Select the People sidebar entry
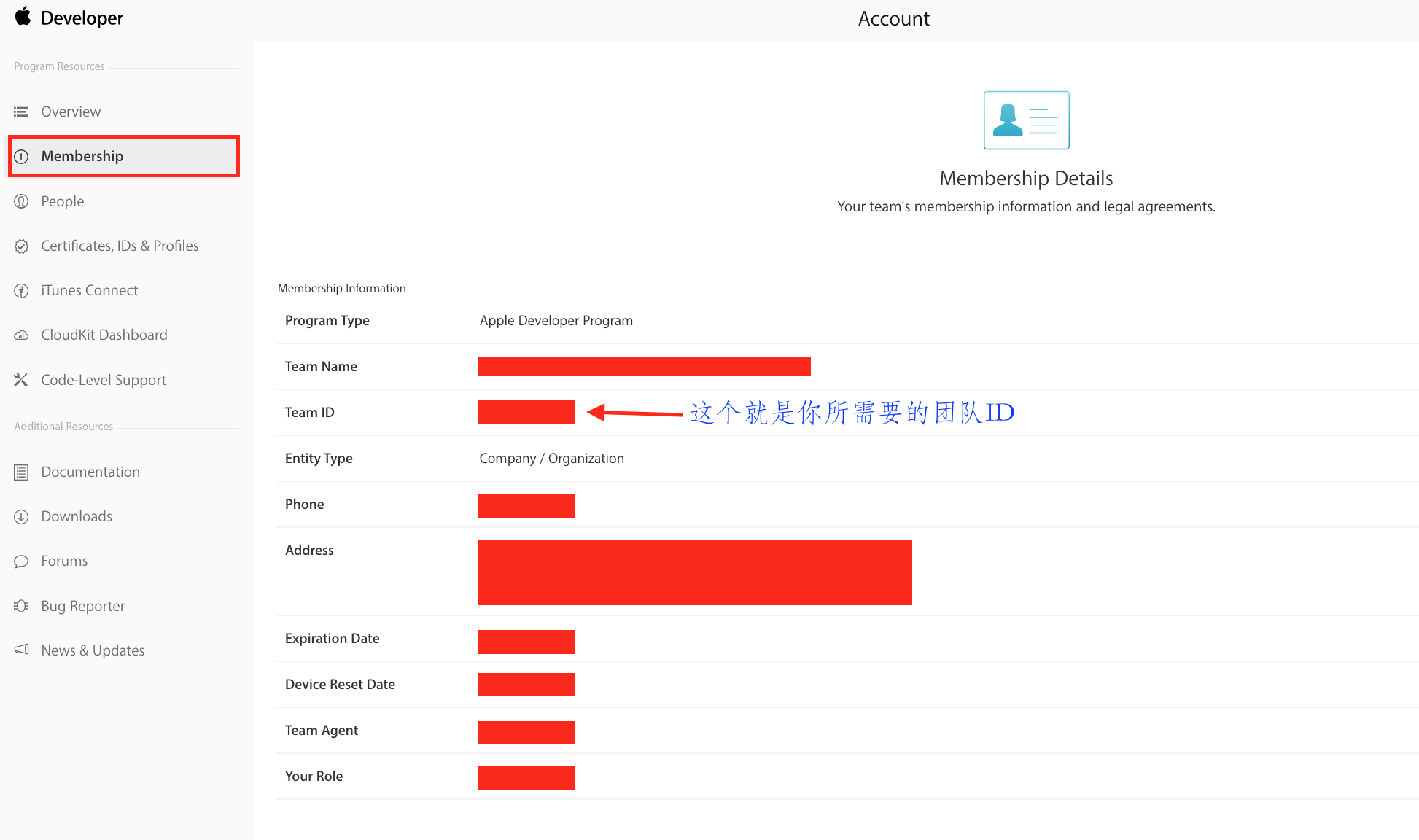1419x840 pixels. 63,201
